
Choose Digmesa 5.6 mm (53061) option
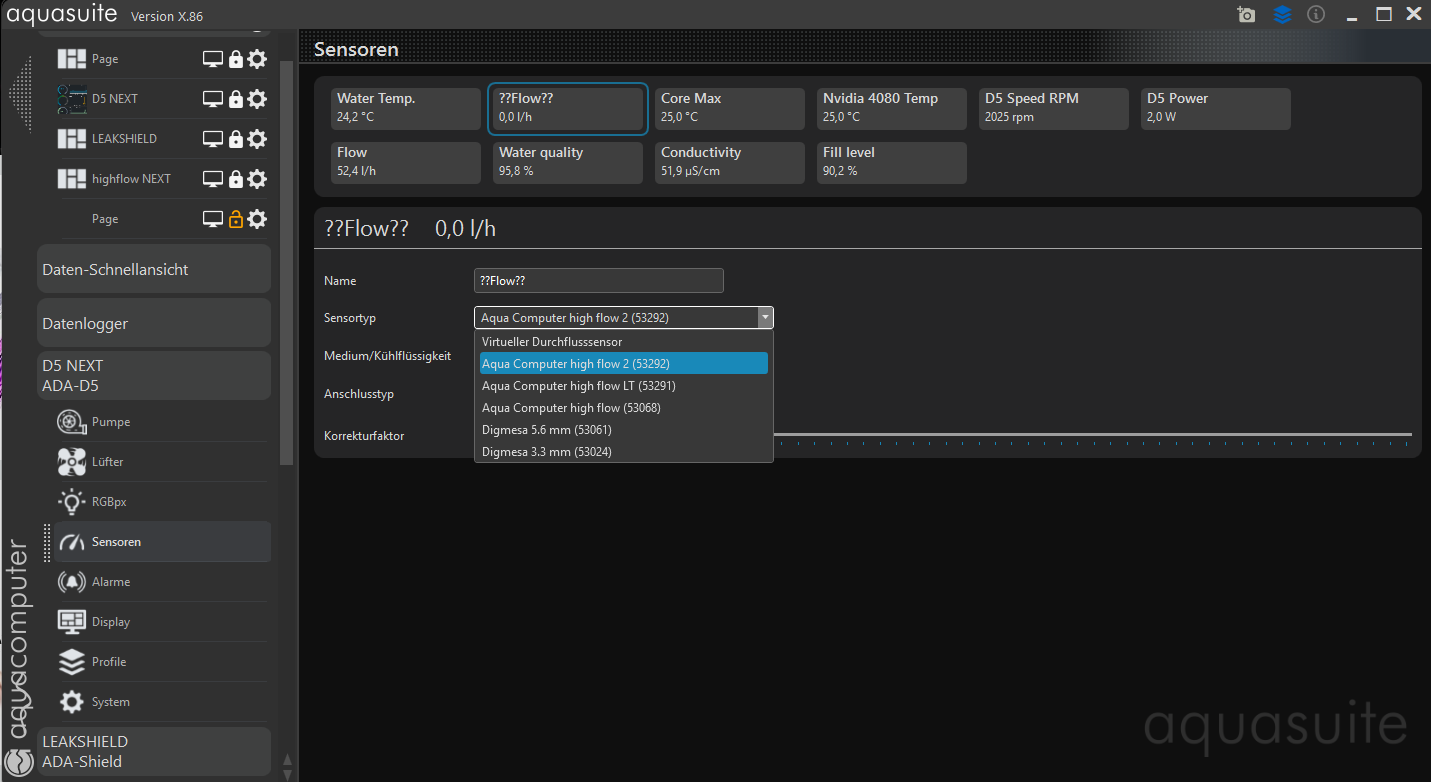pyautogui.click(x=547, y=430)
